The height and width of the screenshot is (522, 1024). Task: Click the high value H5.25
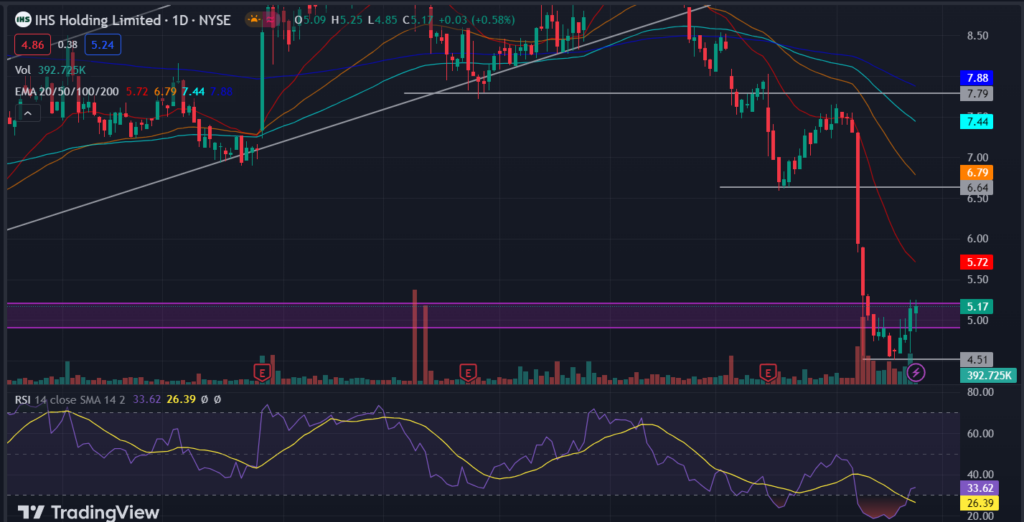[x=345, y=20]
